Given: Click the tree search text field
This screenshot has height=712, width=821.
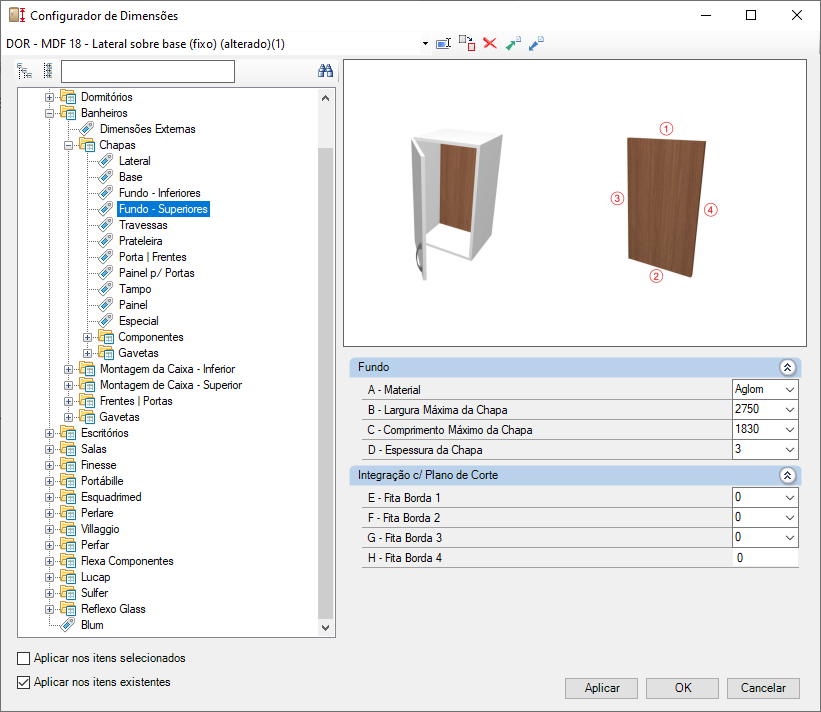Looking at the screenshot, I should 148,71.
